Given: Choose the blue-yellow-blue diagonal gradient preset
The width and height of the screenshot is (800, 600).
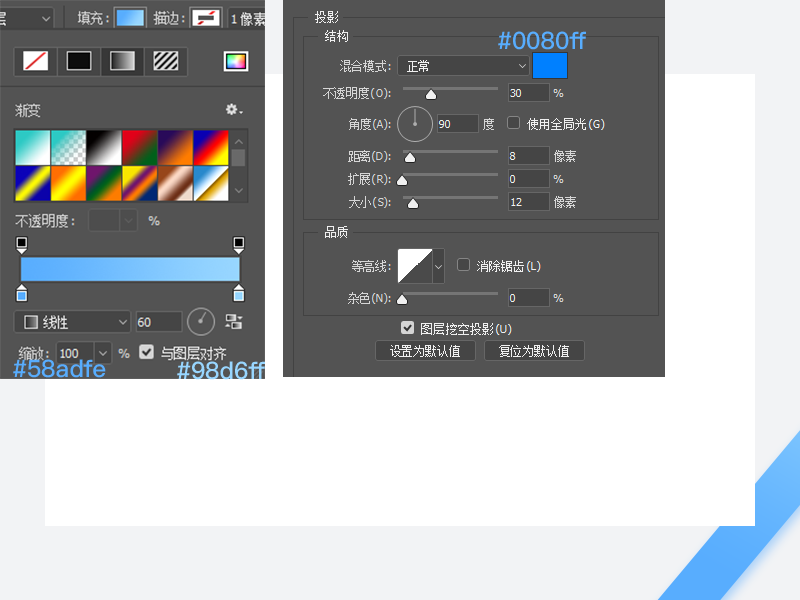Looking at the screenshot, I should coord(33,183).
